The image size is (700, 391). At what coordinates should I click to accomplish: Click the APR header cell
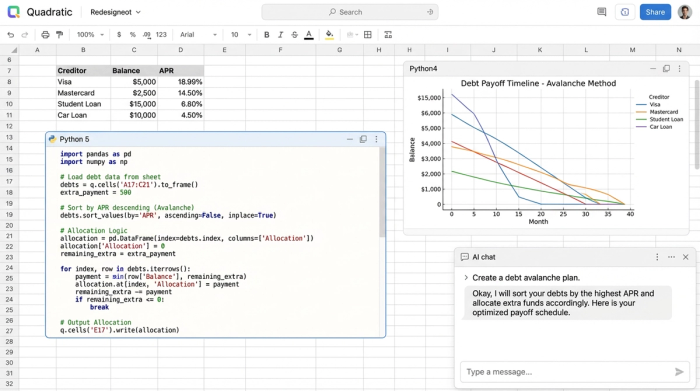click(180, 71)
